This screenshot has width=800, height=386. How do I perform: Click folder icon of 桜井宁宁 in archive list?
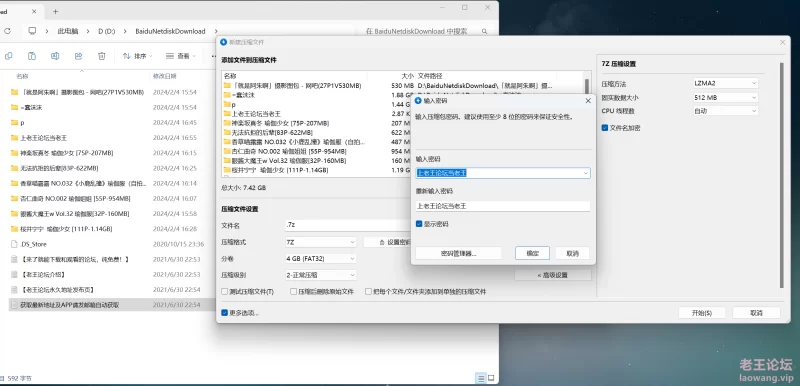point(227,170)
